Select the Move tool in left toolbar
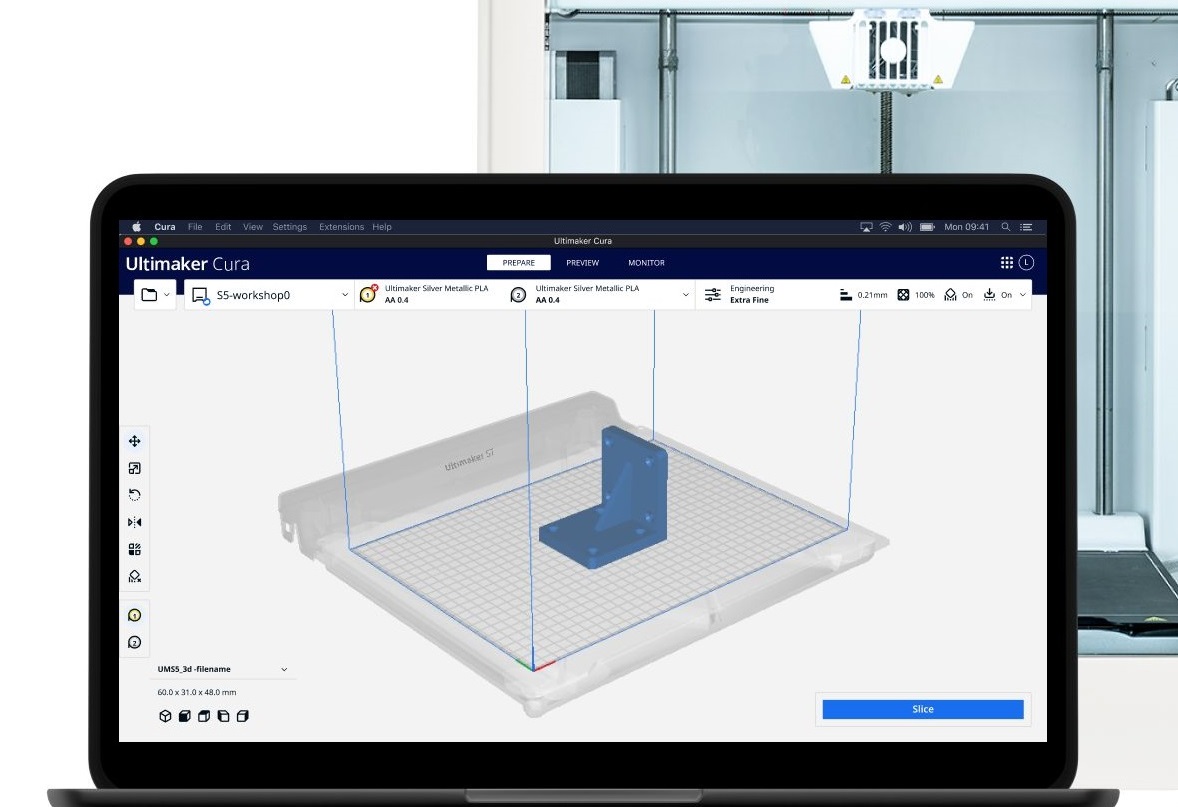 point(134,441)
